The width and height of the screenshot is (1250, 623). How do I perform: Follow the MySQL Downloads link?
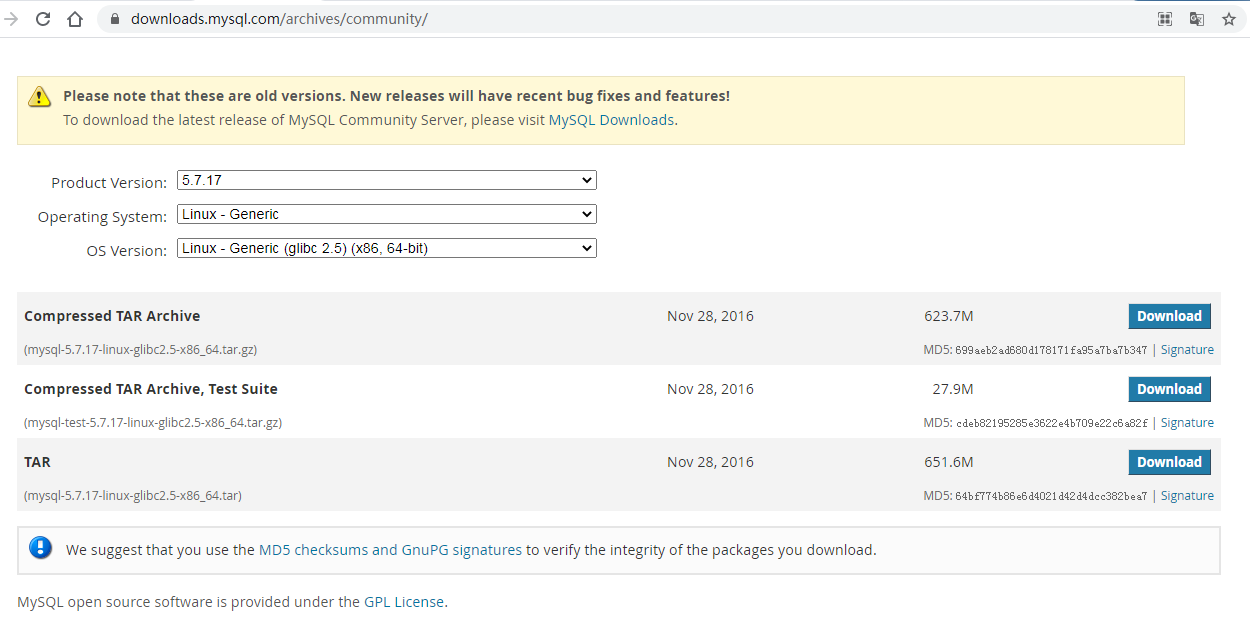pyautogui.click(x=611, y=120)
